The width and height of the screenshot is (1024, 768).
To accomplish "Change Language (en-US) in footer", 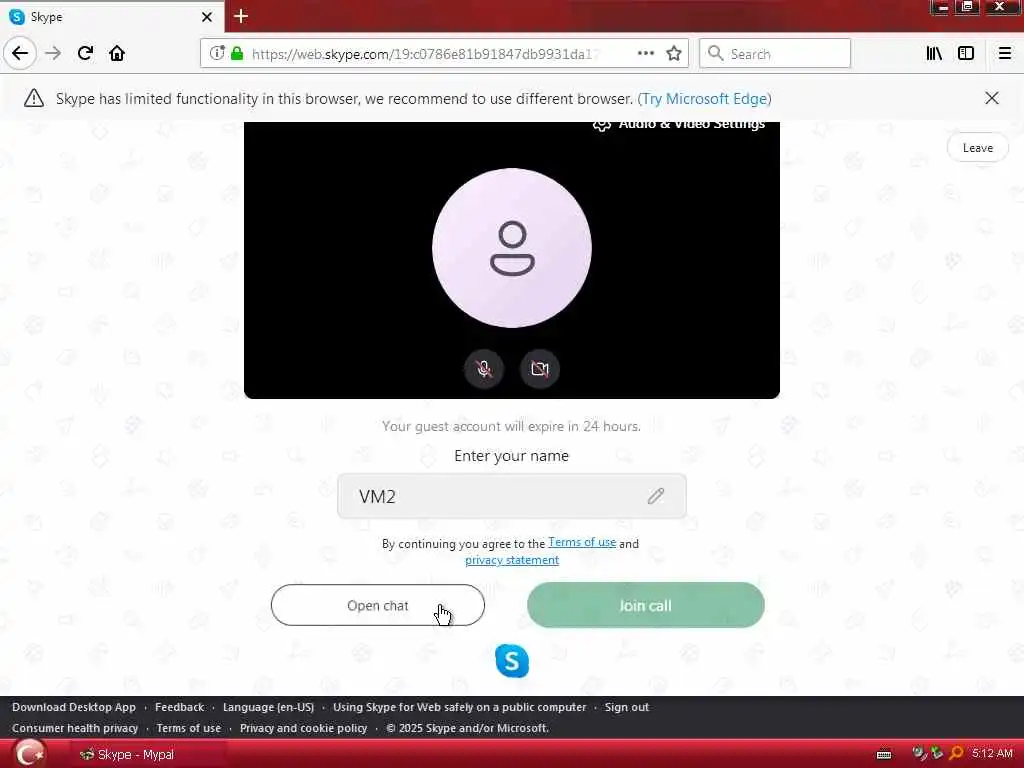I will tap(268, 707).
